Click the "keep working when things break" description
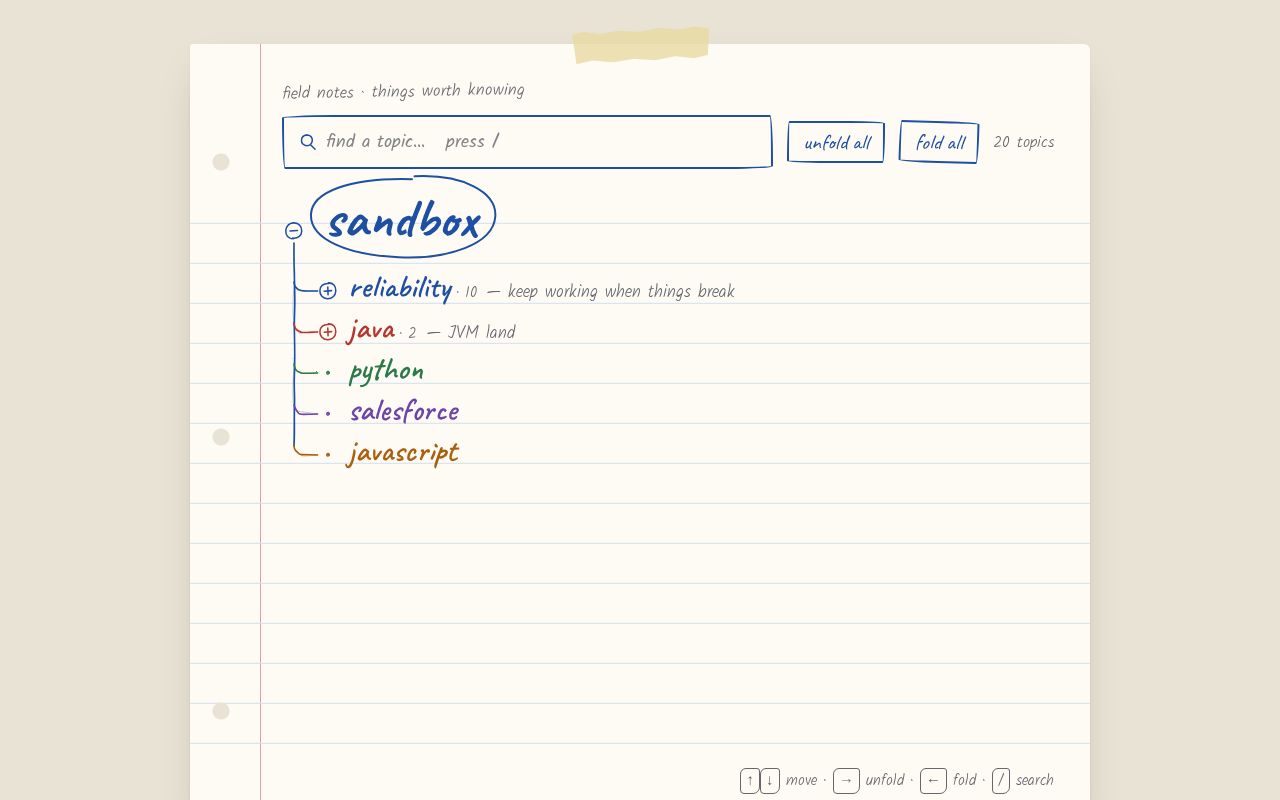1280x800 pixels. click(621, 292)
